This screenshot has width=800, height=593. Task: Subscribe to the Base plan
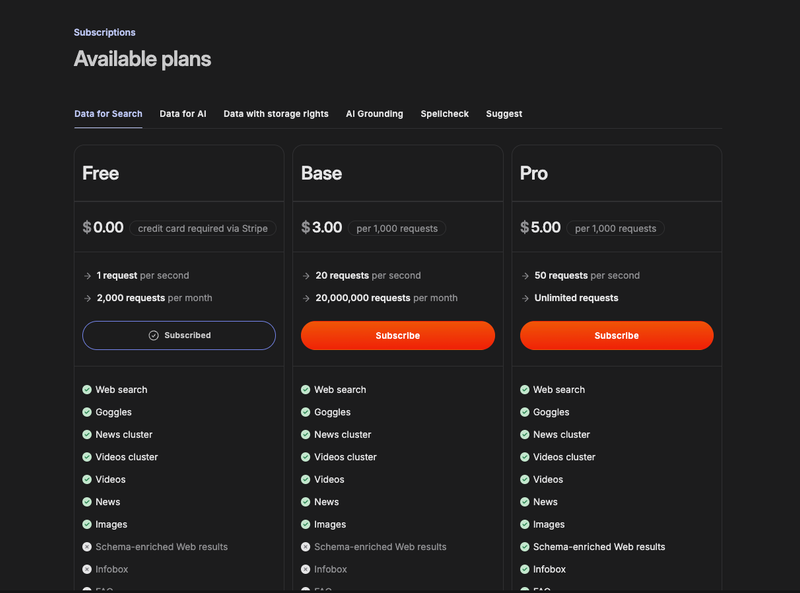(397, 335)
